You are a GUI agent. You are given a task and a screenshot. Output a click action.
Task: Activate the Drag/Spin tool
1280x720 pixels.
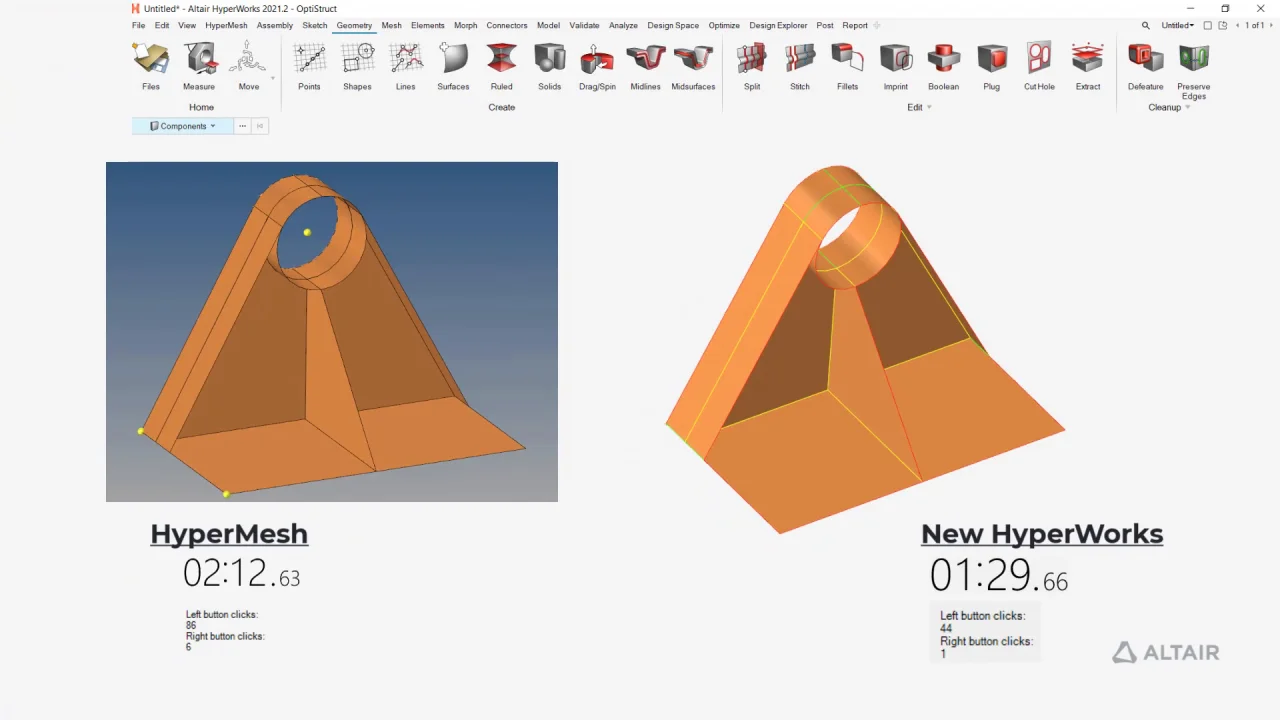click(597, 66)
